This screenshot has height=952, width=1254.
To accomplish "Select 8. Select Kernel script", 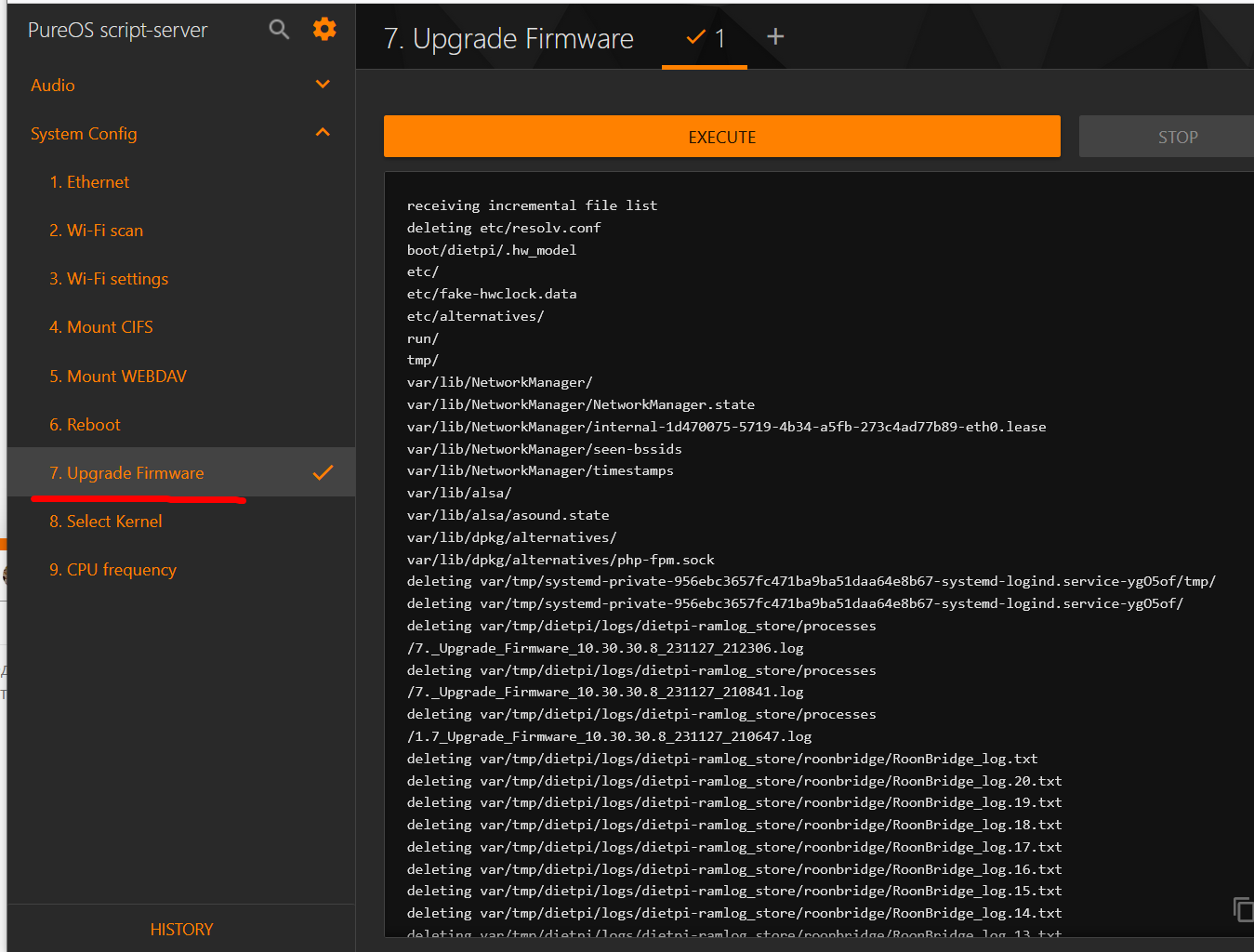I will (105, 522).
